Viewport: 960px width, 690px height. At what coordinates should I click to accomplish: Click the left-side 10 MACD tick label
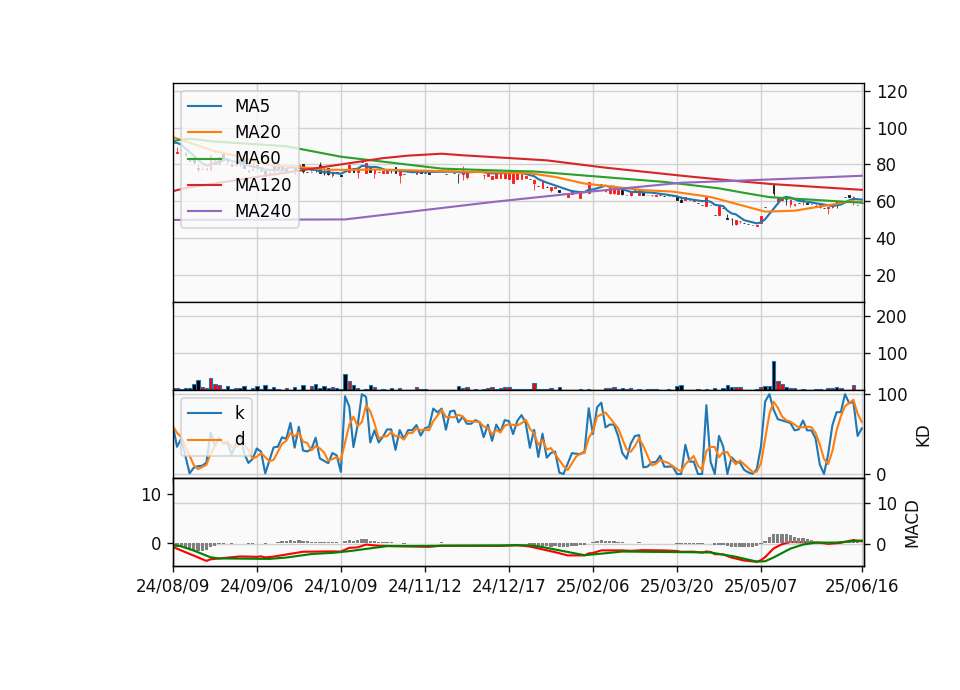coord(151,495)
